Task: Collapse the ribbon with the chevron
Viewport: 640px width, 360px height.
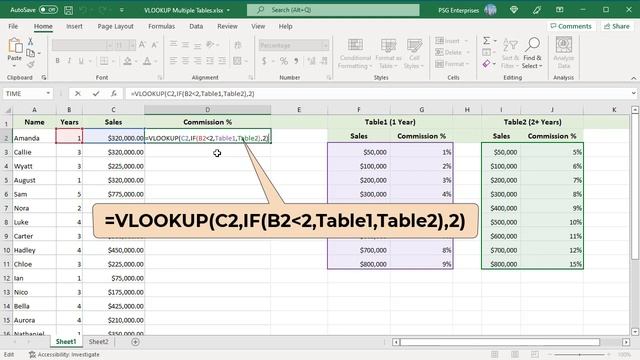Action: [633, 78]
